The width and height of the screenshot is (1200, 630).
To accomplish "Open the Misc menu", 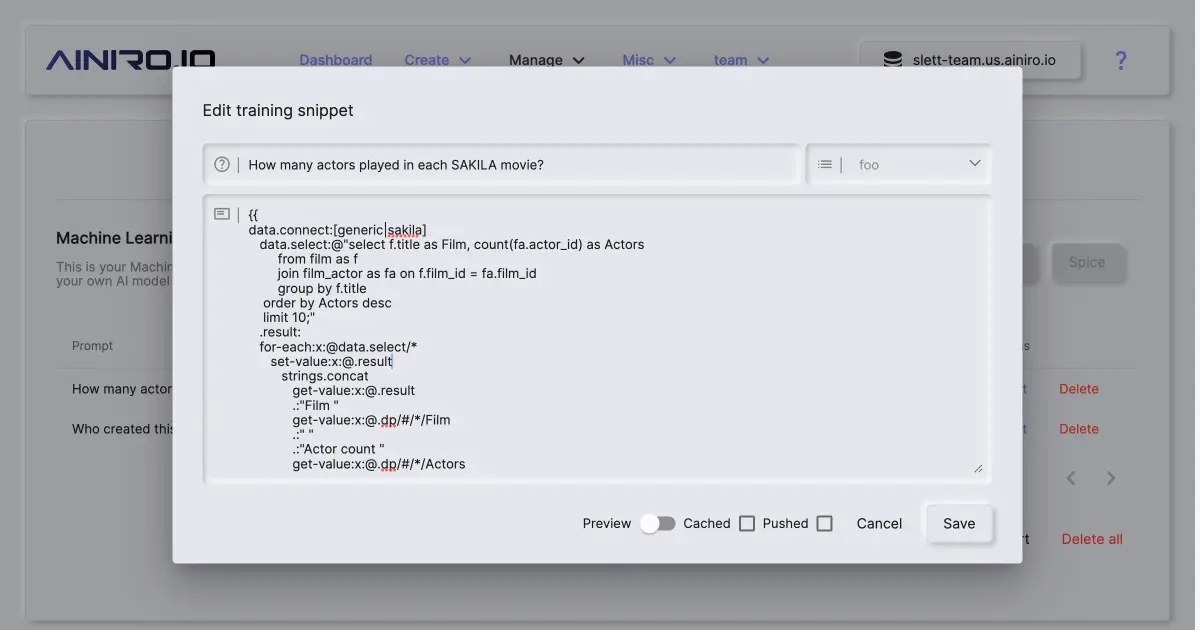I will click(x=649, y=60).
